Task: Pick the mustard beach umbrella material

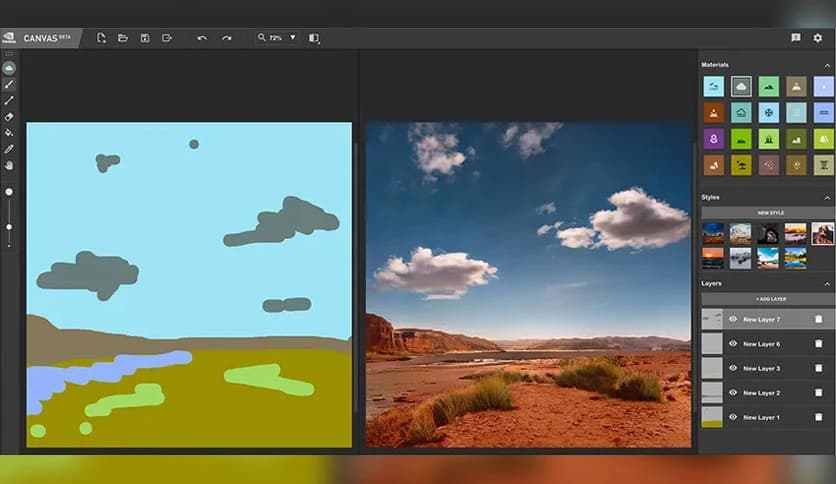Action: pyautogui.click(x=741, y=165)
